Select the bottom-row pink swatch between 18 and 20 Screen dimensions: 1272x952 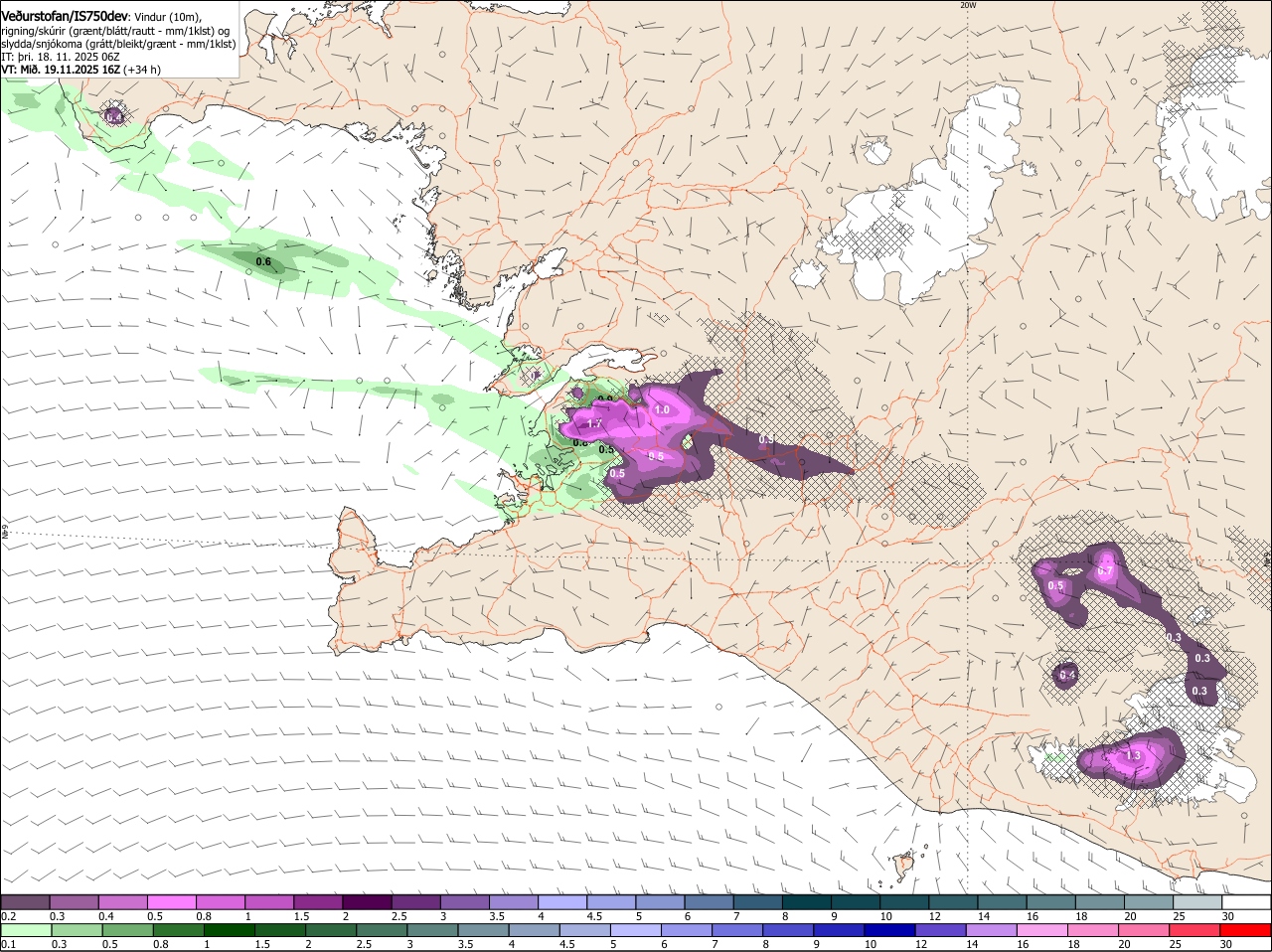point(1094,930)
